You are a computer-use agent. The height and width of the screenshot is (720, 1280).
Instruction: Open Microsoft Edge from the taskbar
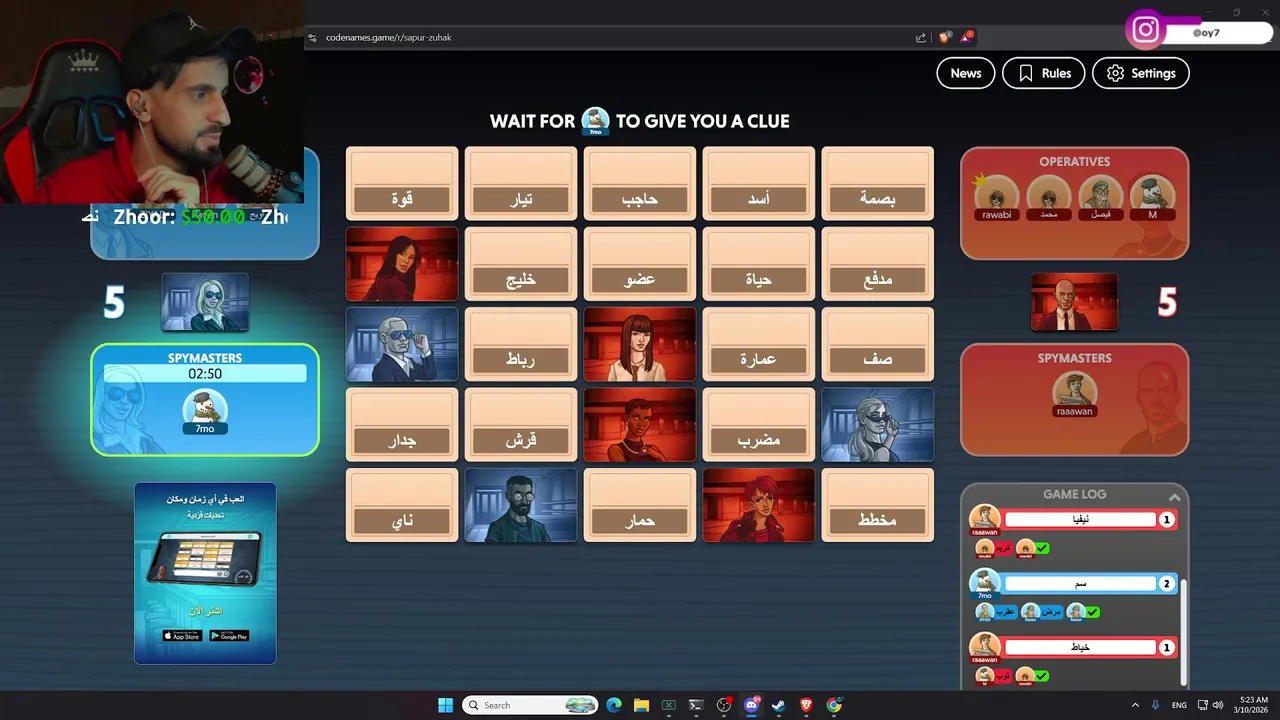click(x=614, y=705)
